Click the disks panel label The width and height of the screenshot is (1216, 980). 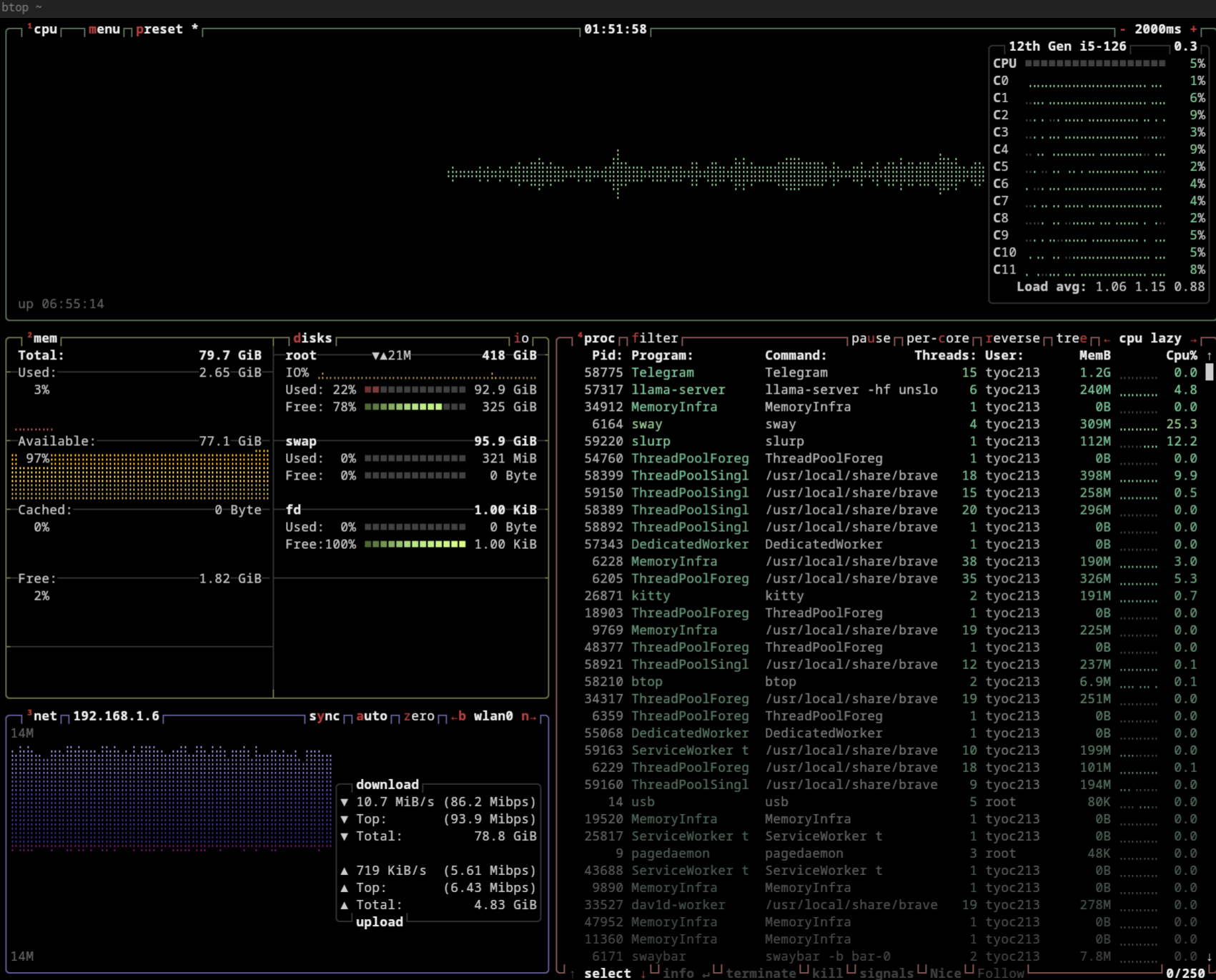pos(312,339)
